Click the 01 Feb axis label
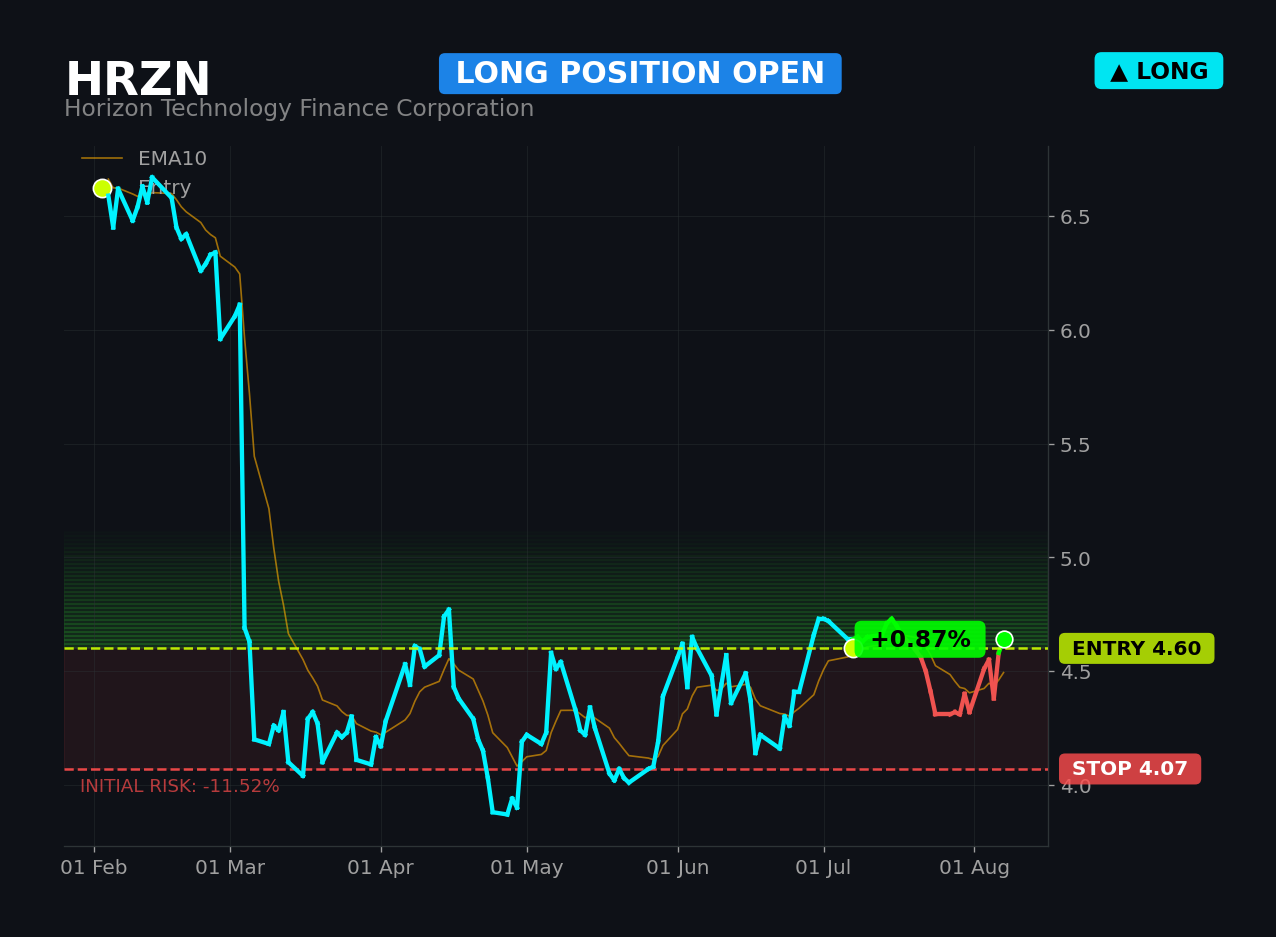Image resolution: width=1276 pixels, height=937 pixels. tap(94, 868)
